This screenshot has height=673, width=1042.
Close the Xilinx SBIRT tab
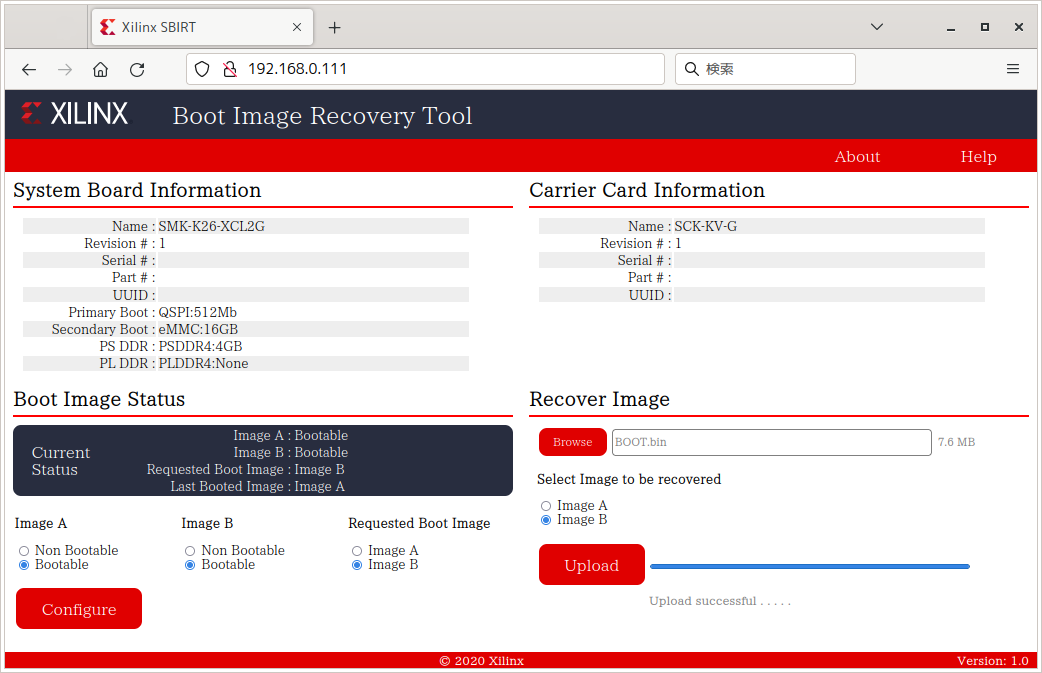[297, 27]
